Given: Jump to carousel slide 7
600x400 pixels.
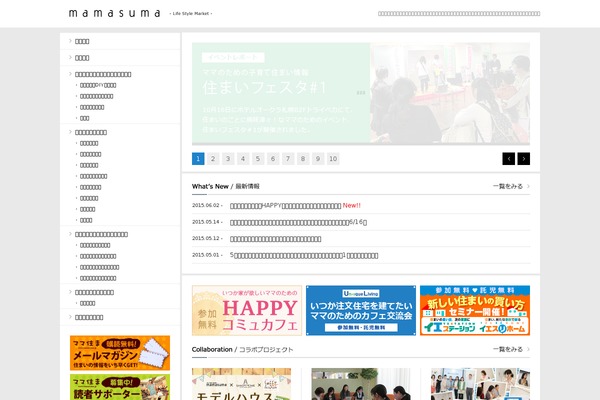Looking at the screenshot, I should coord(288,158).
